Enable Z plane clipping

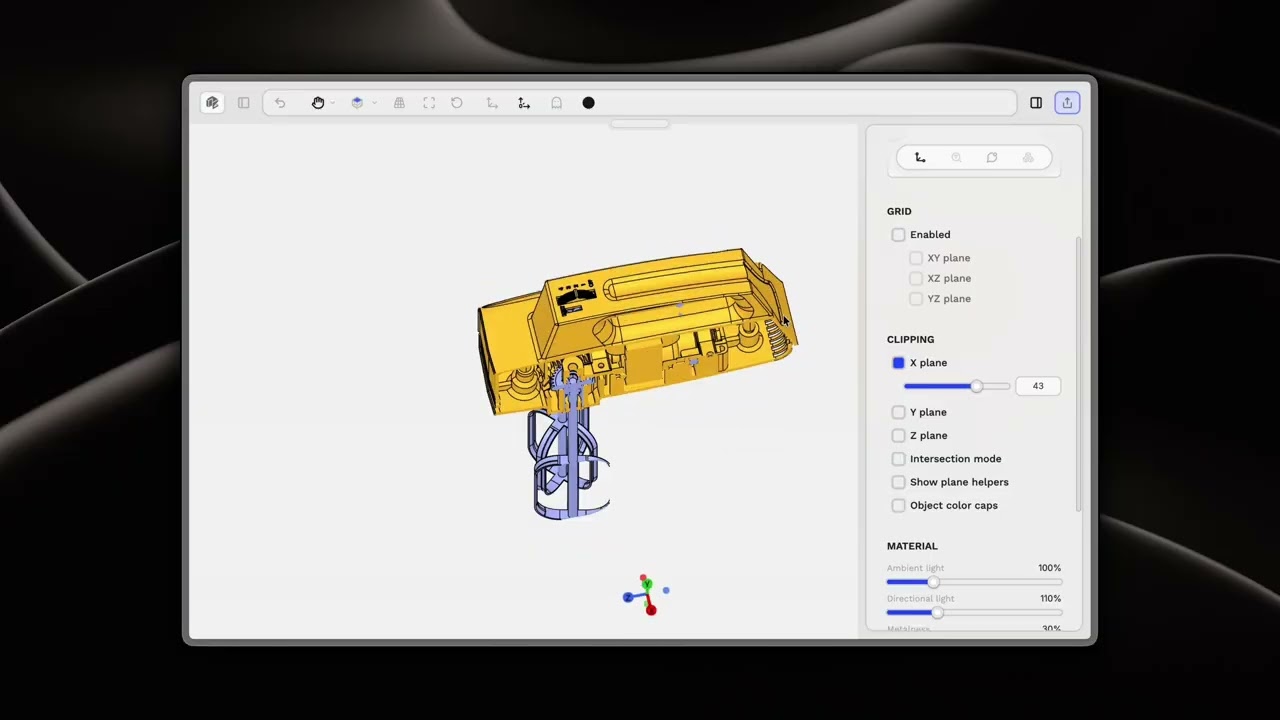click(898, 435)
